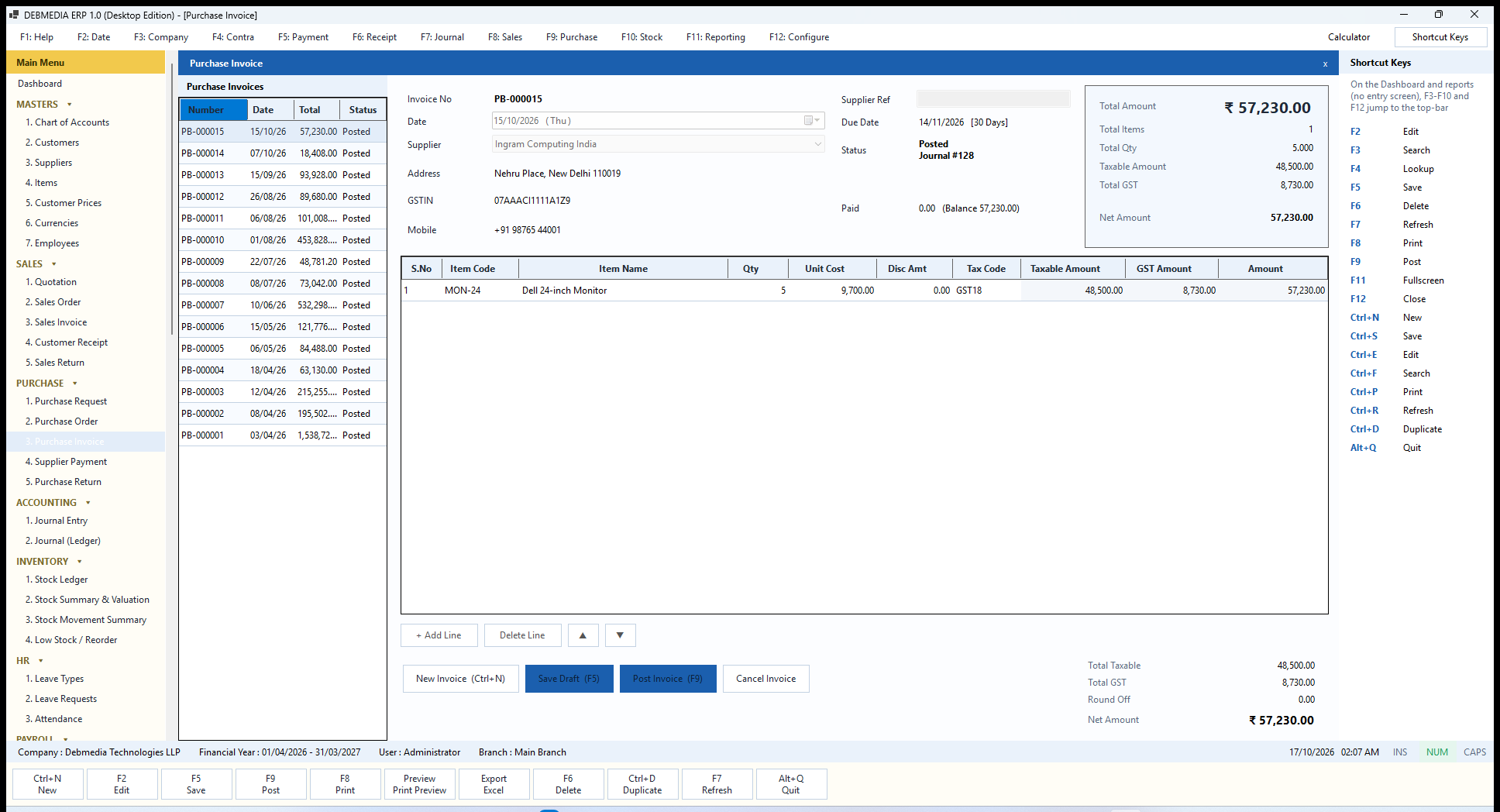Sort invoices by the Total column header
The height and width of the screenshot is (812, 1500).
pyautogui.click(x=317, y=110)
